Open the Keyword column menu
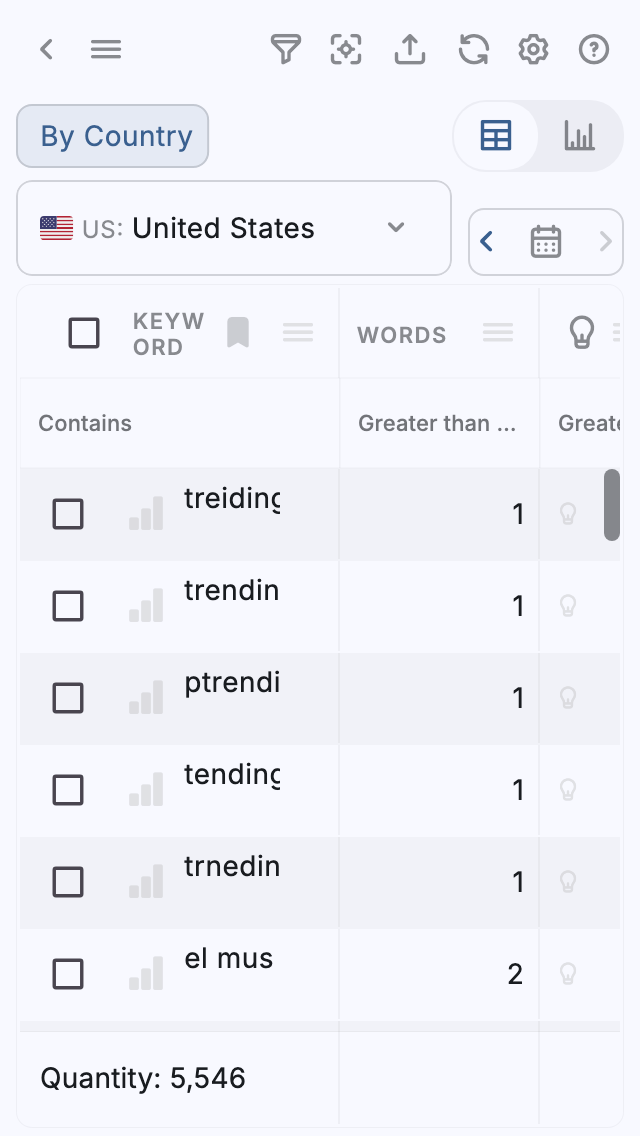This screenshot has width=640, height=1136. click(x=298, y=333)
